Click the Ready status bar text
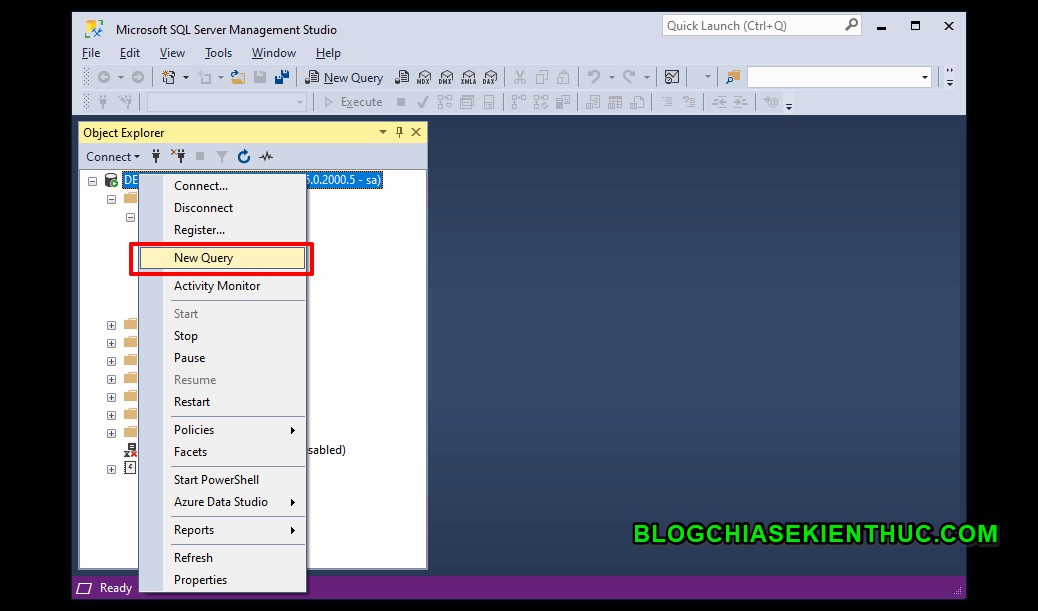 116,588
